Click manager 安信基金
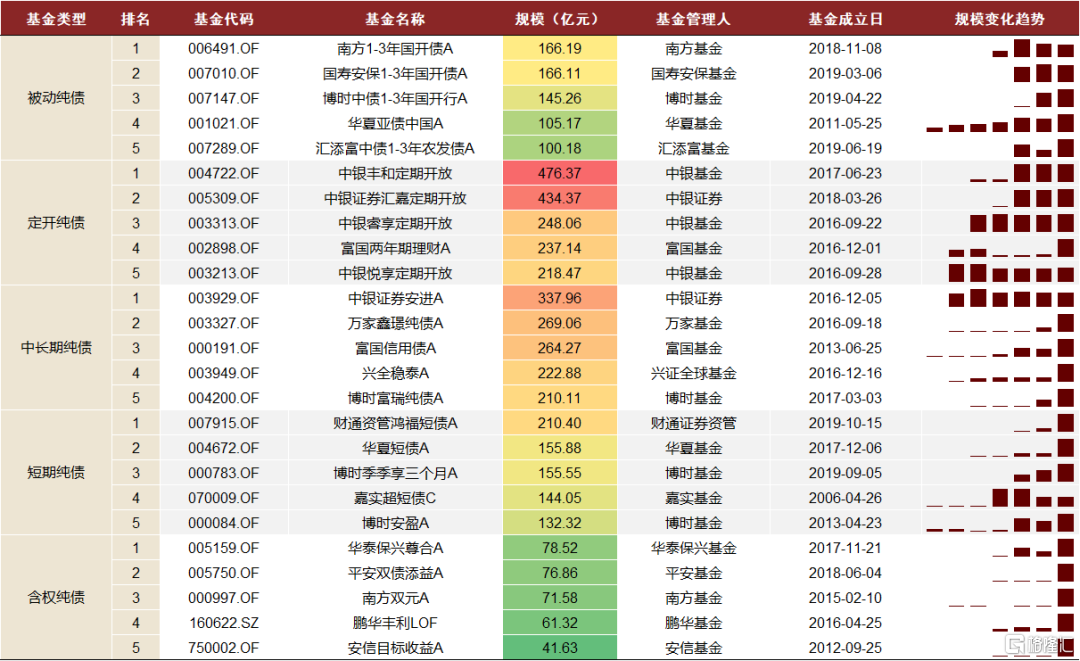The height and width of the screenshot is (661, 1080). (693, 648)
